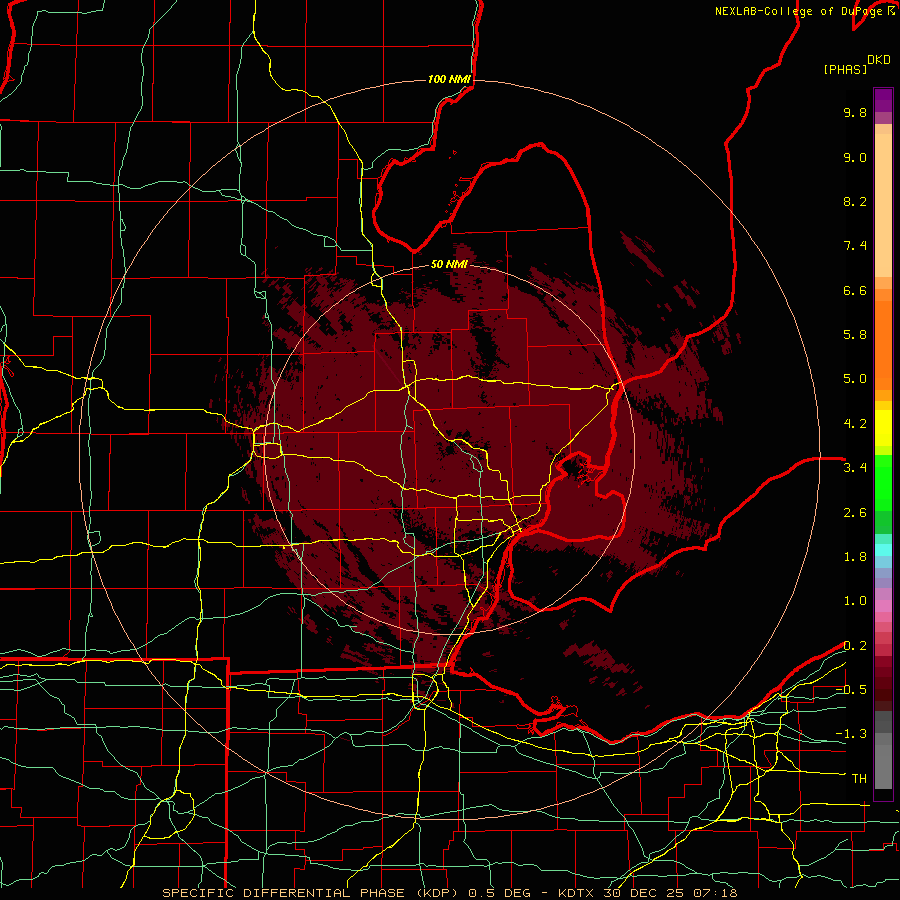Click the -1.3 value on the color scale
Viewport: 900px width, 900px height.
coord(851,734)
